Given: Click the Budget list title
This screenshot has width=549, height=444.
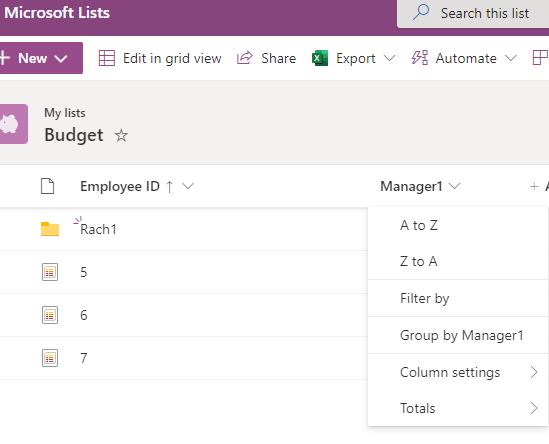Looking at the screenshot, I should tap(74, 135).
